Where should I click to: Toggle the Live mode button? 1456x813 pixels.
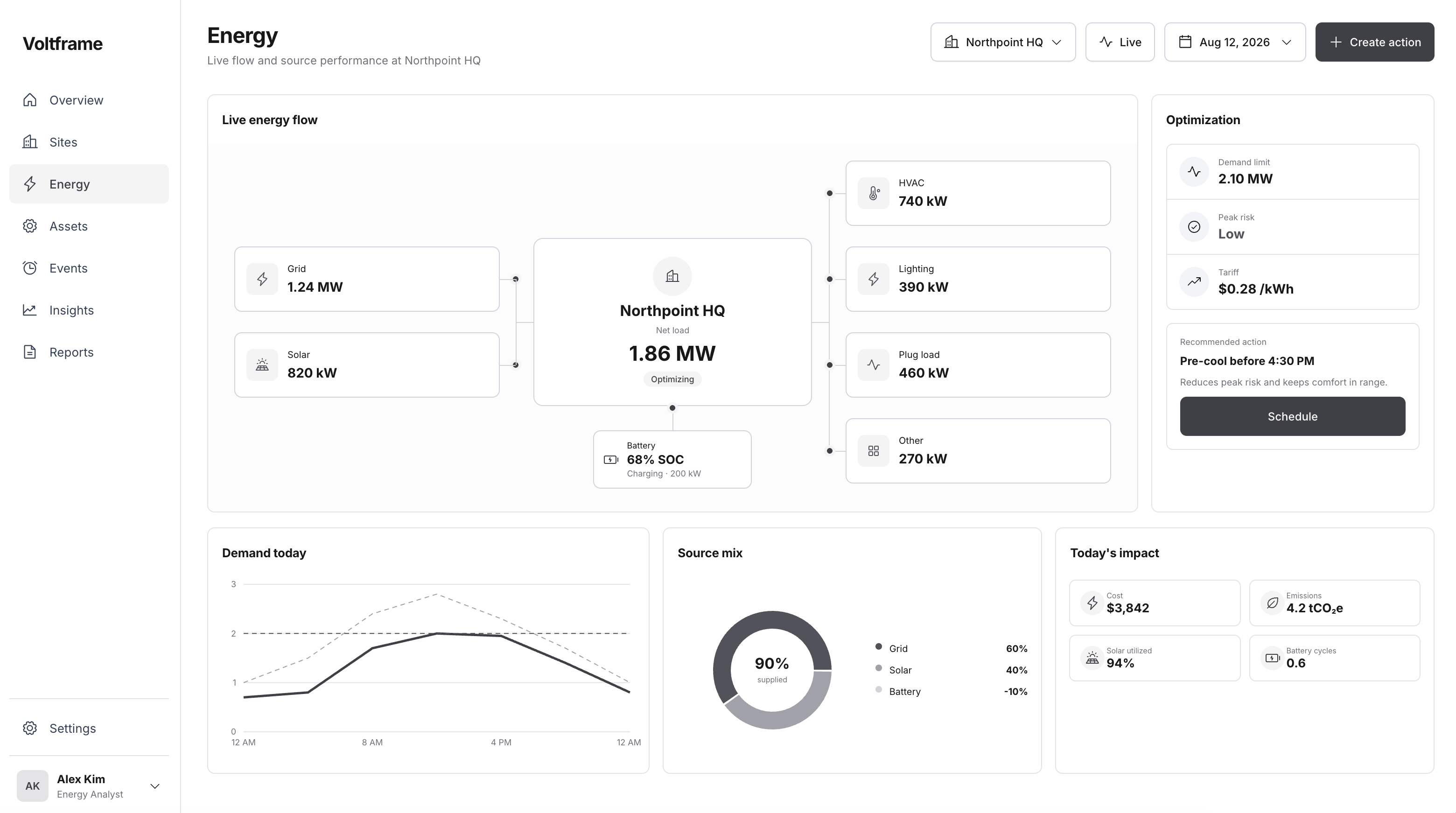pyautogui.click(x=1120, y=42)
